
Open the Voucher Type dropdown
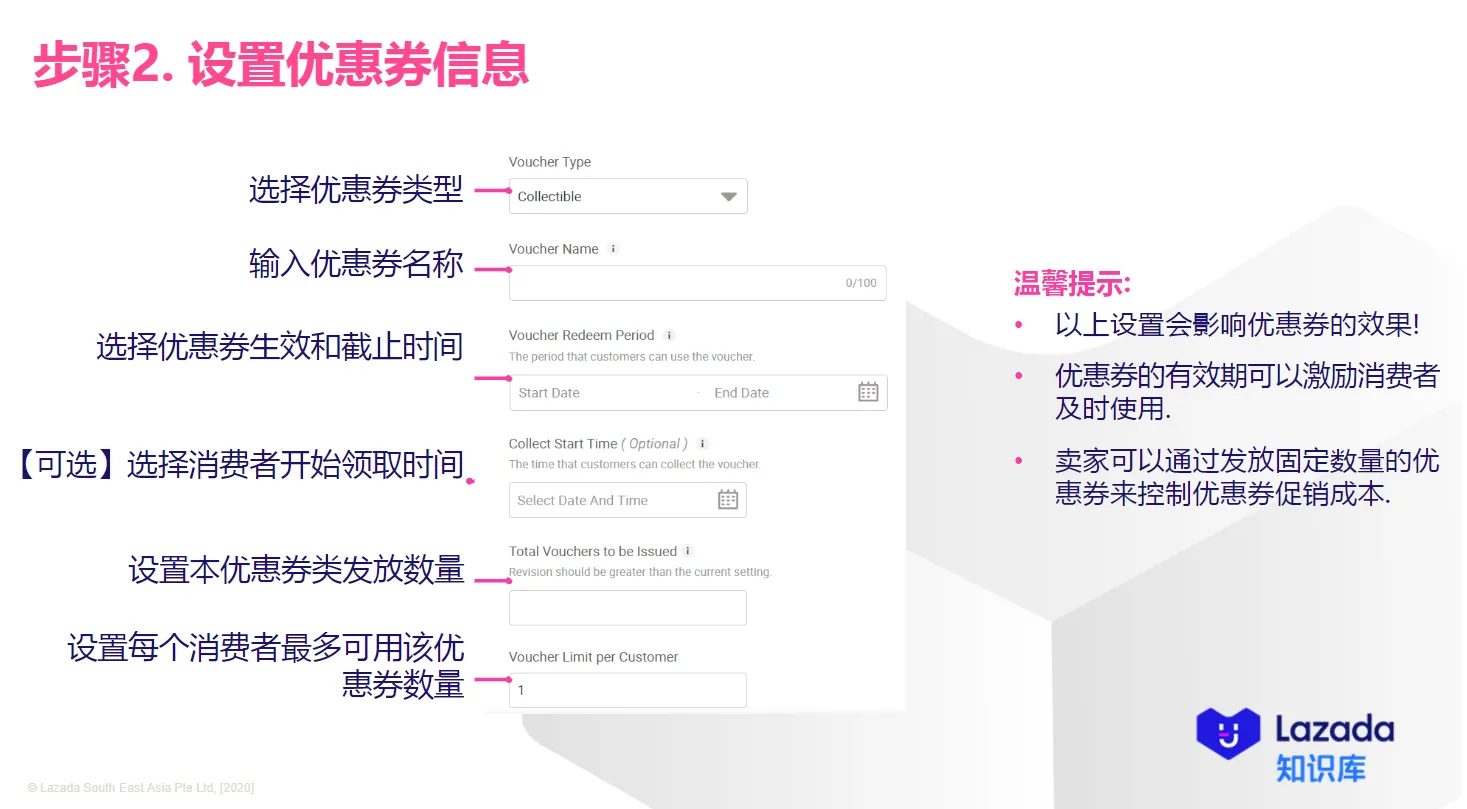pyautogui.click(x=627, y=196)
